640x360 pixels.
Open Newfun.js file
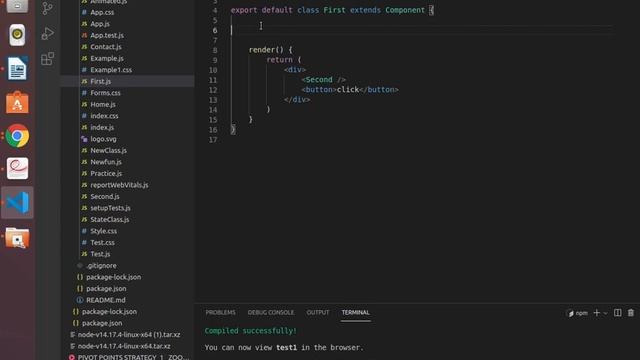[106, 162]
